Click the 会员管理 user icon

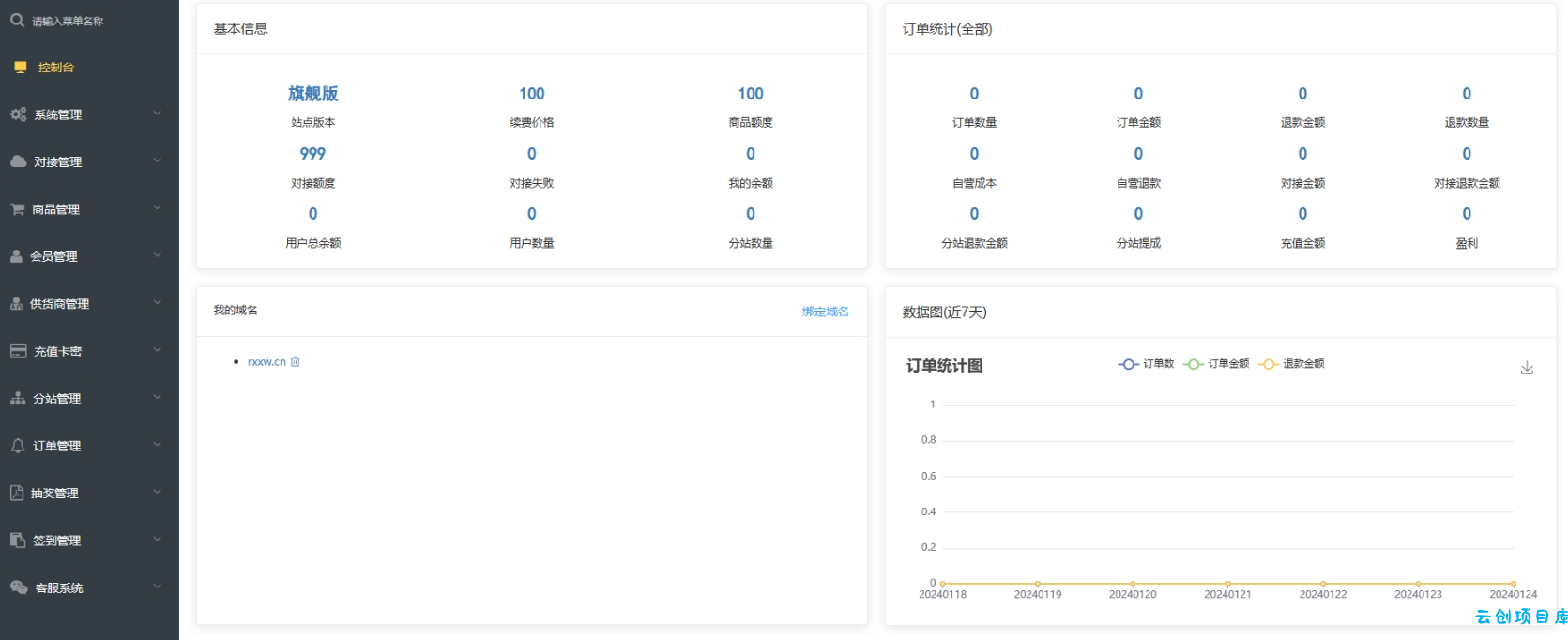16,256
